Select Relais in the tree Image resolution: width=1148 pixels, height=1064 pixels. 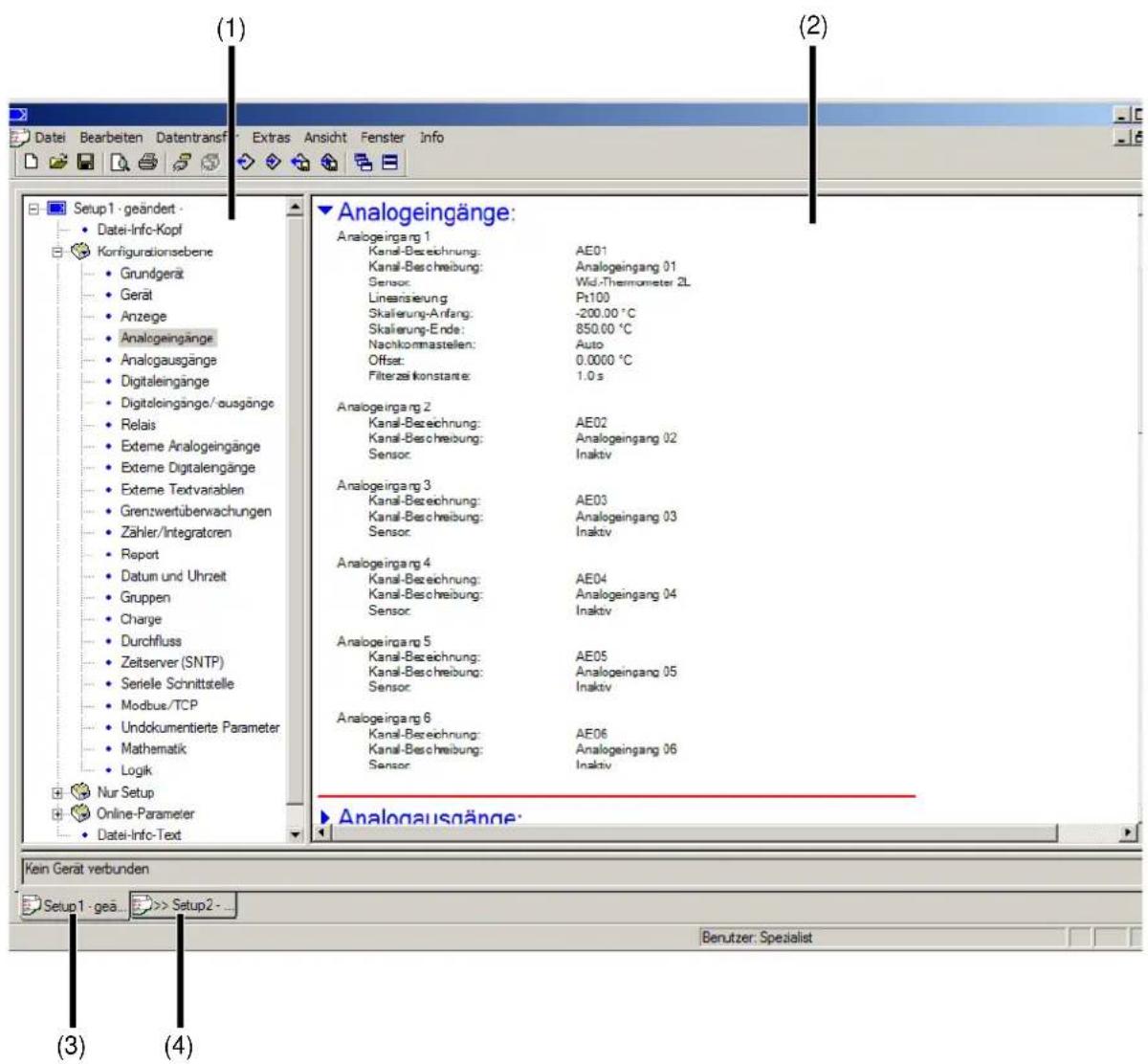coord(138,425)
